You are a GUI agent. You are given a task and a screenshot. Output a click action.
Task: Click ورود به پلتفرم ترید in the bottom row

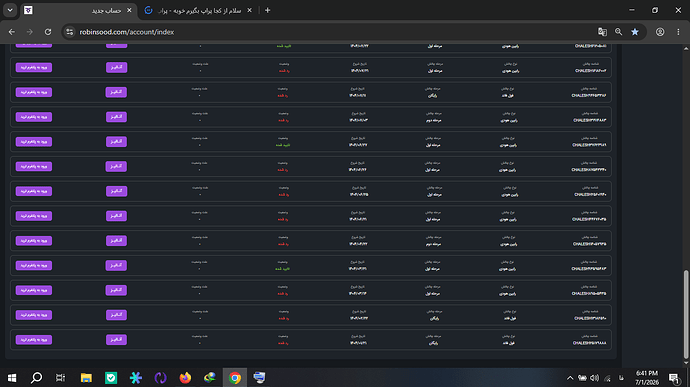(x=34, y=339)
